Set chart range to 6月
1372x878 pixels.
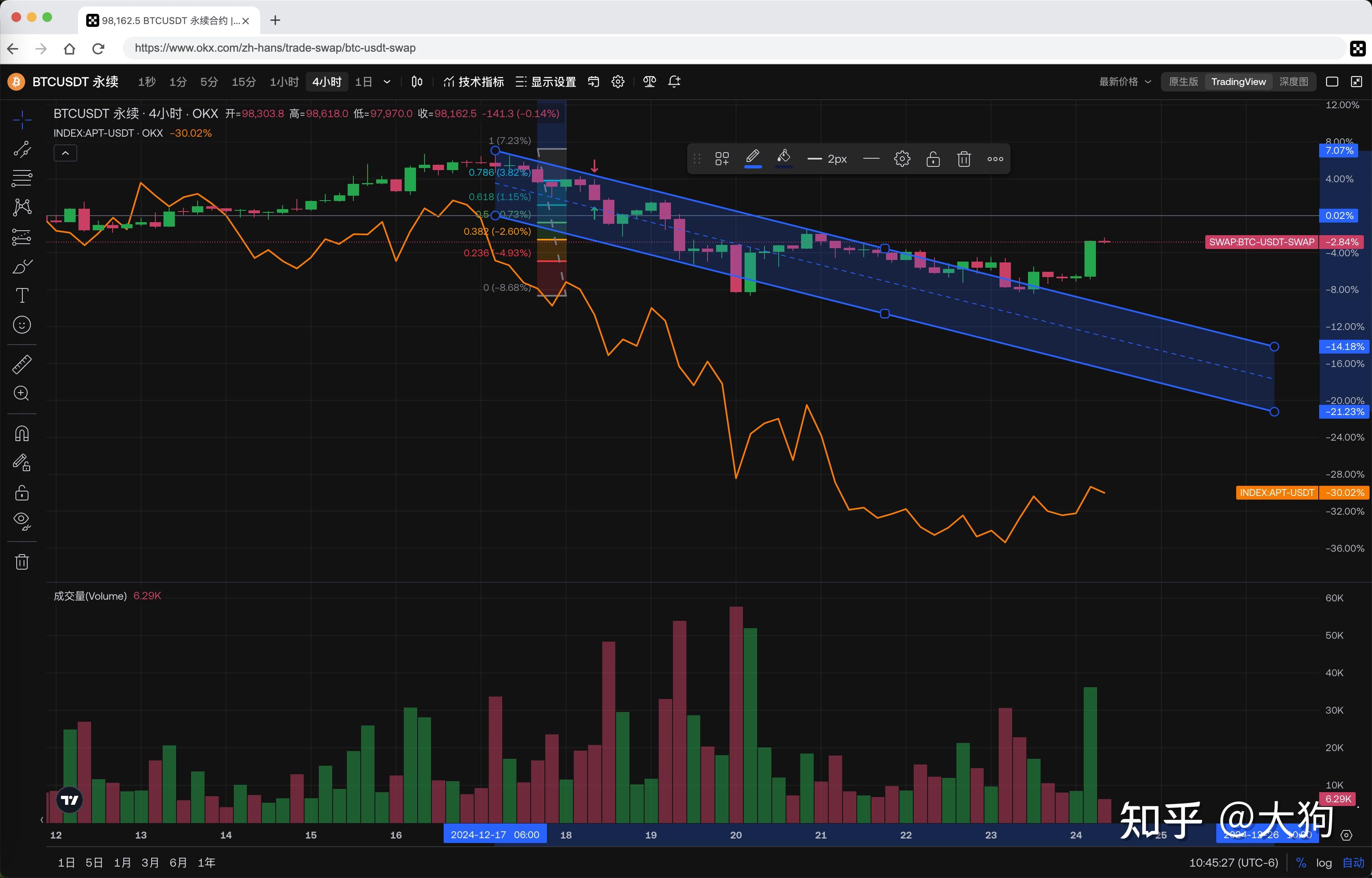point(178,863)
